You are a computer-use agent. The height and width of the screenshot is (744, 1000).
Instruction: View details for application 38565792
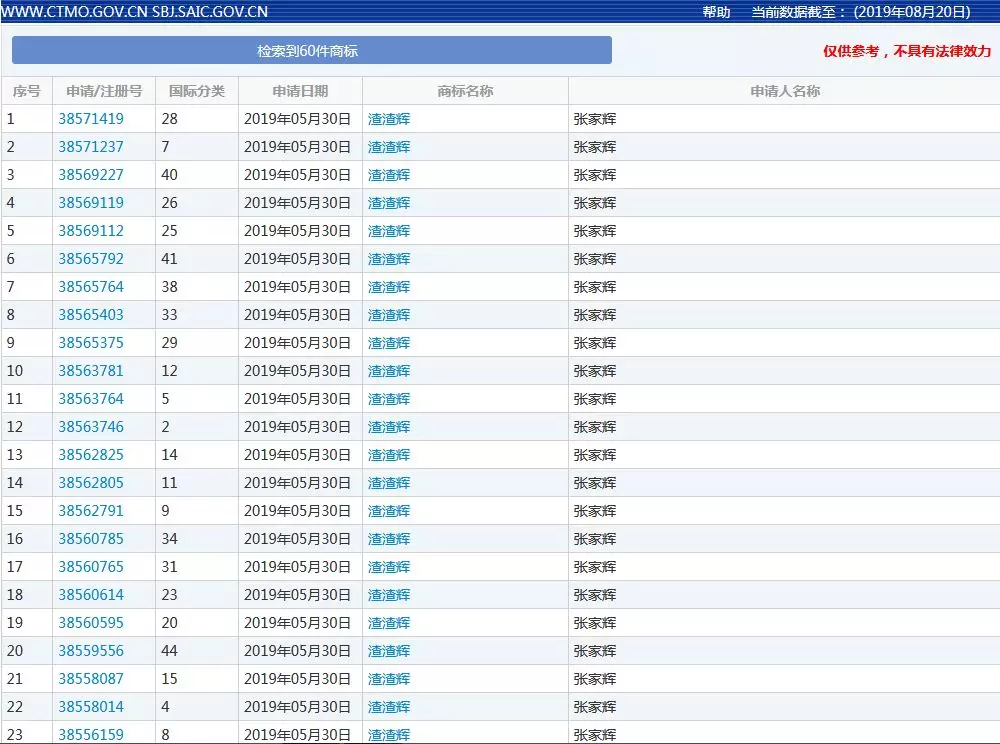click(x=91, y=259)
